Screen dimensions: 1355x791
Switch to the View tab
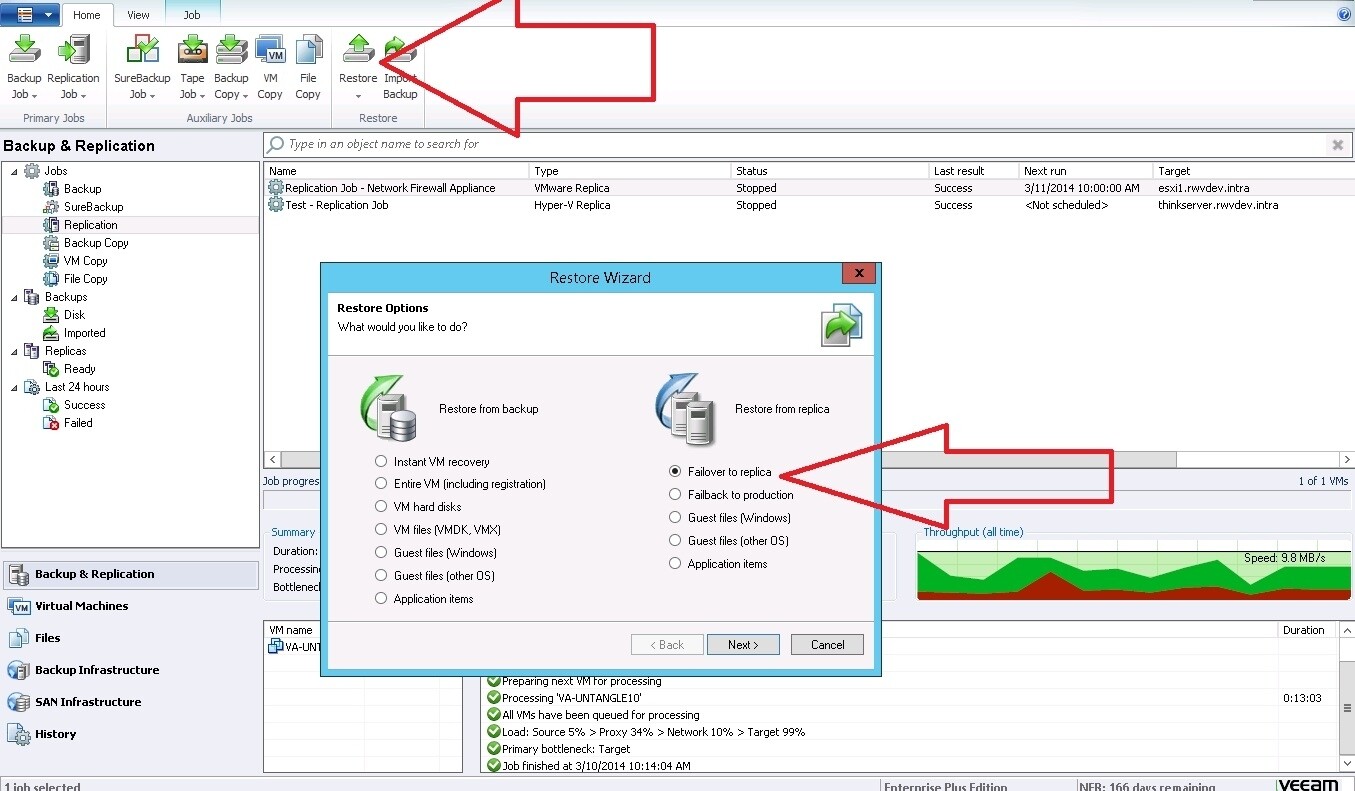coord(138,14)
